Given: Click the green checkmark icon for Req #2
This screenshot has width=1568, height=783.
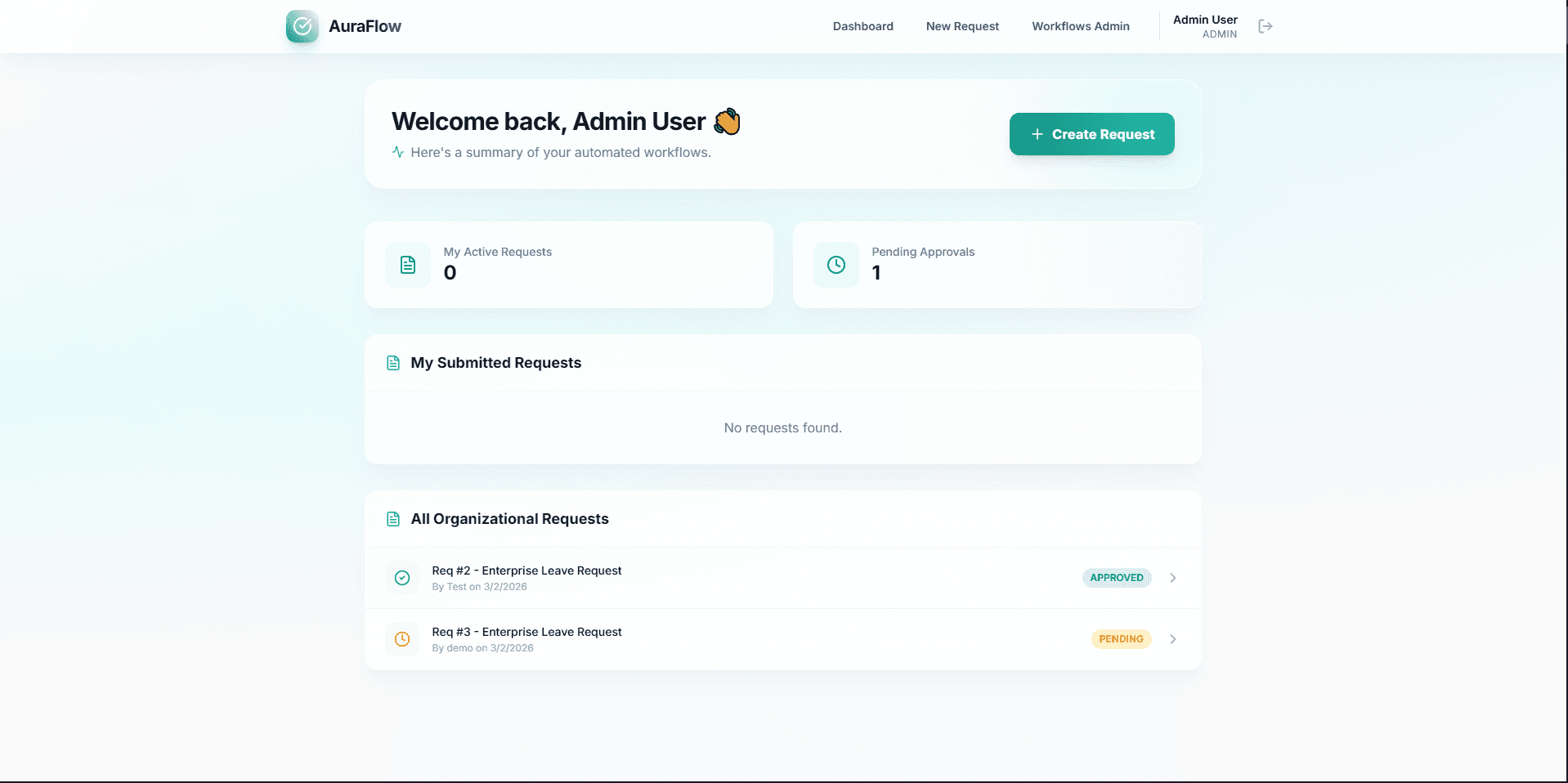Looking at the screenshot, I should pyautogui.click(x=402, y=578).
